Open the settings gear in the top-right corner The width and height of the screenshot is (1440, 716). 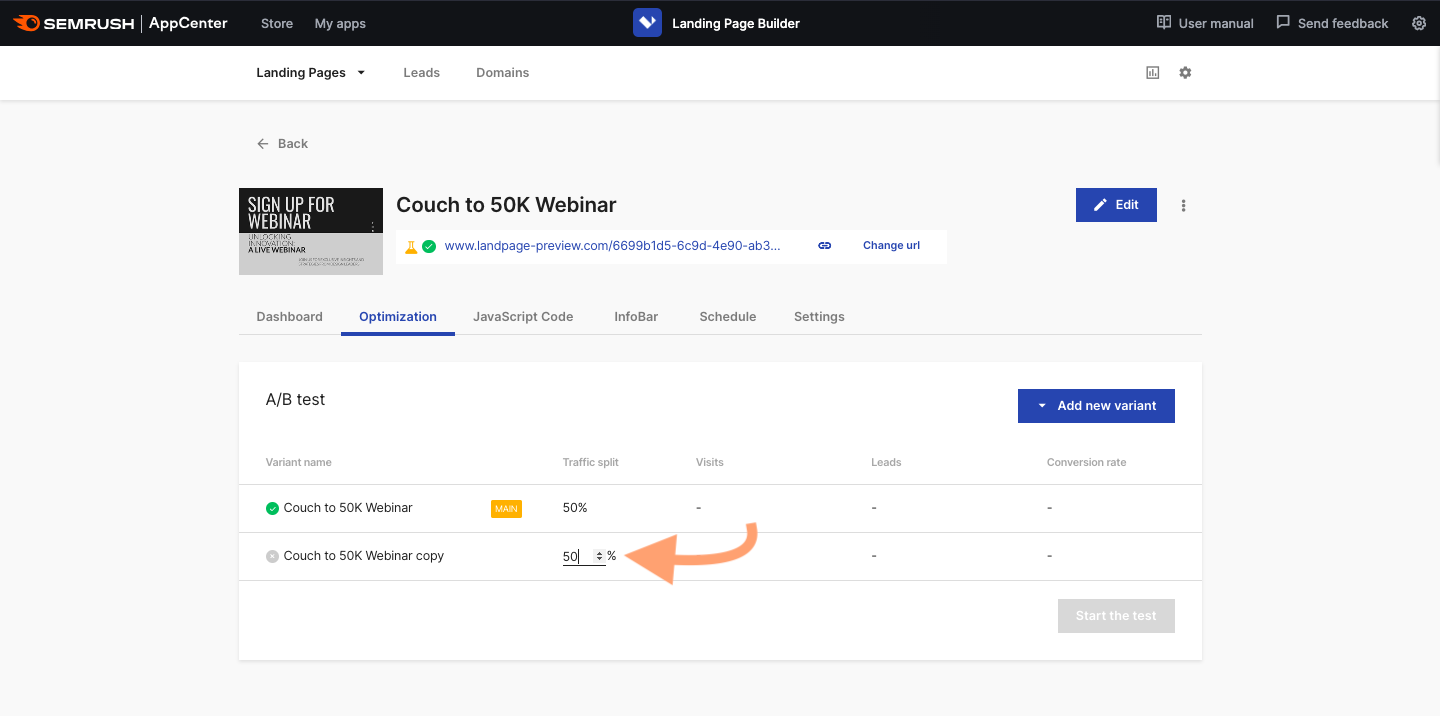(x=1419, y=22)
